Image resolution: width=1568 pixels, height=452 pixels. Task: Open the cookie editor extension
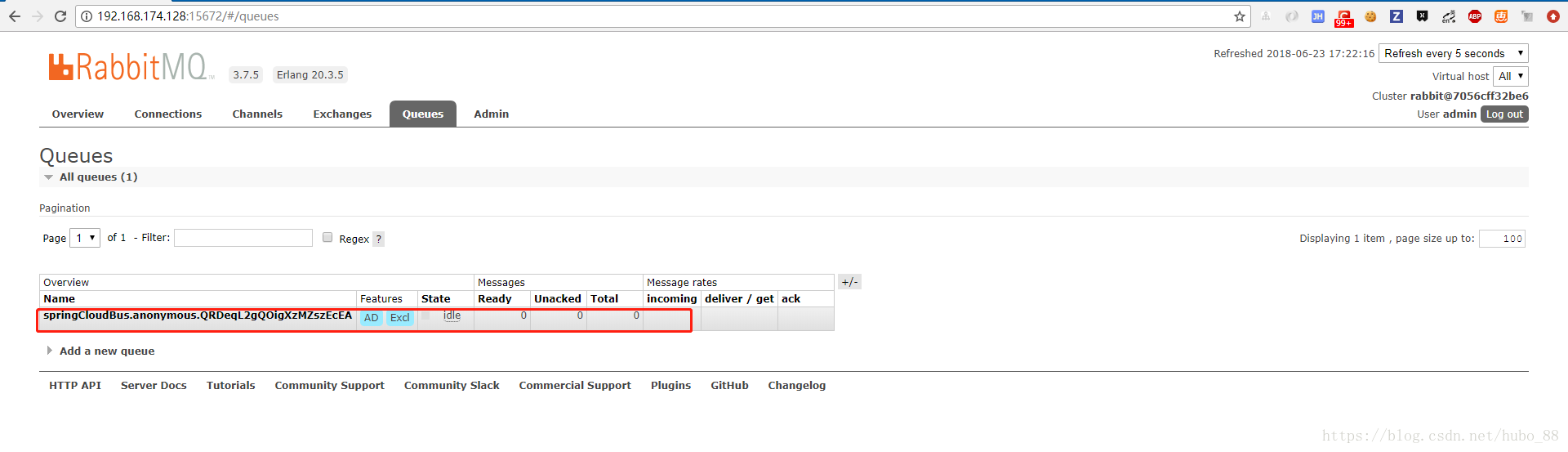[x=1370, y=16]
